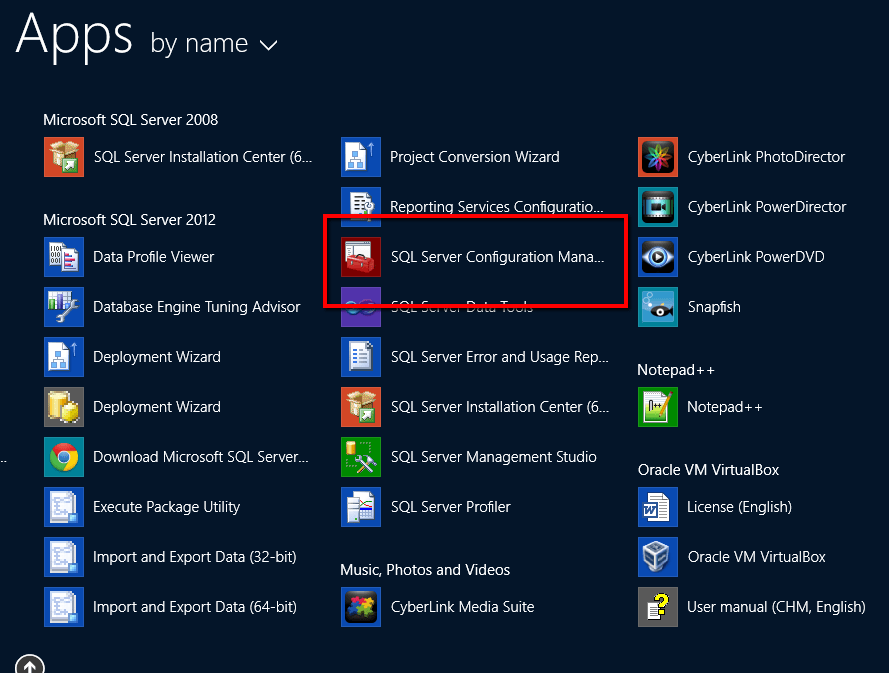
Task: Launch the CyberLink PowerDVD icon
Action: coord(658,257)
